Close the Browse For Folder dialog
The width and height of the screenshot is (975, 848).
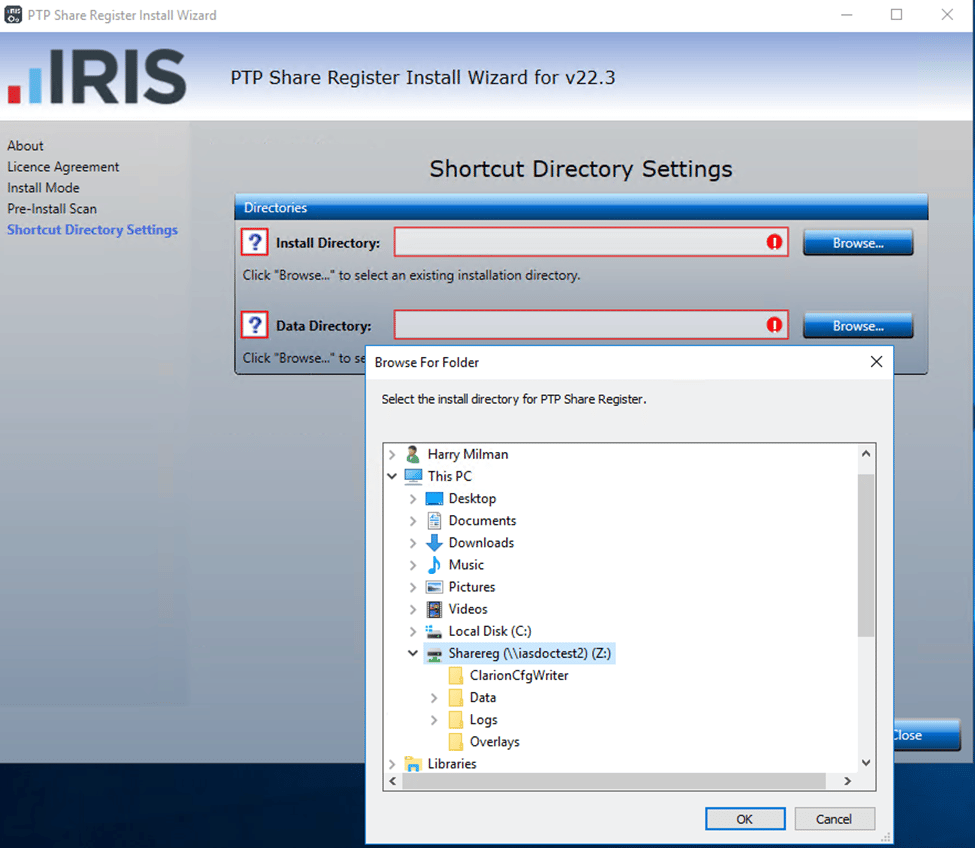pos(876,362)
